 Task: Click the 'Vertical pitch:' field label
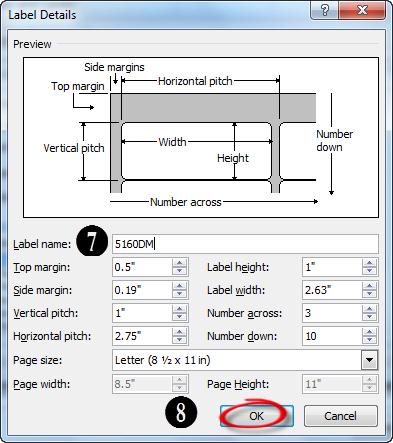point(46,313)
